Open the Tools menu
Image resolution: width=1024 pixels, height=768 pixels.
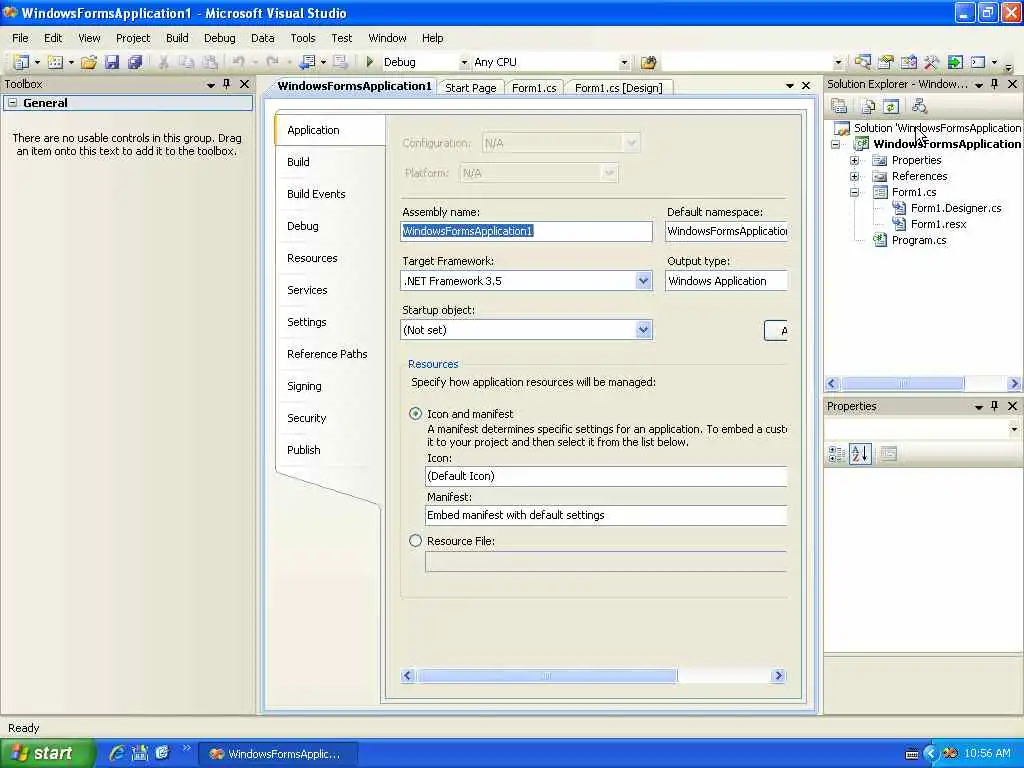[x=303, y=38]
